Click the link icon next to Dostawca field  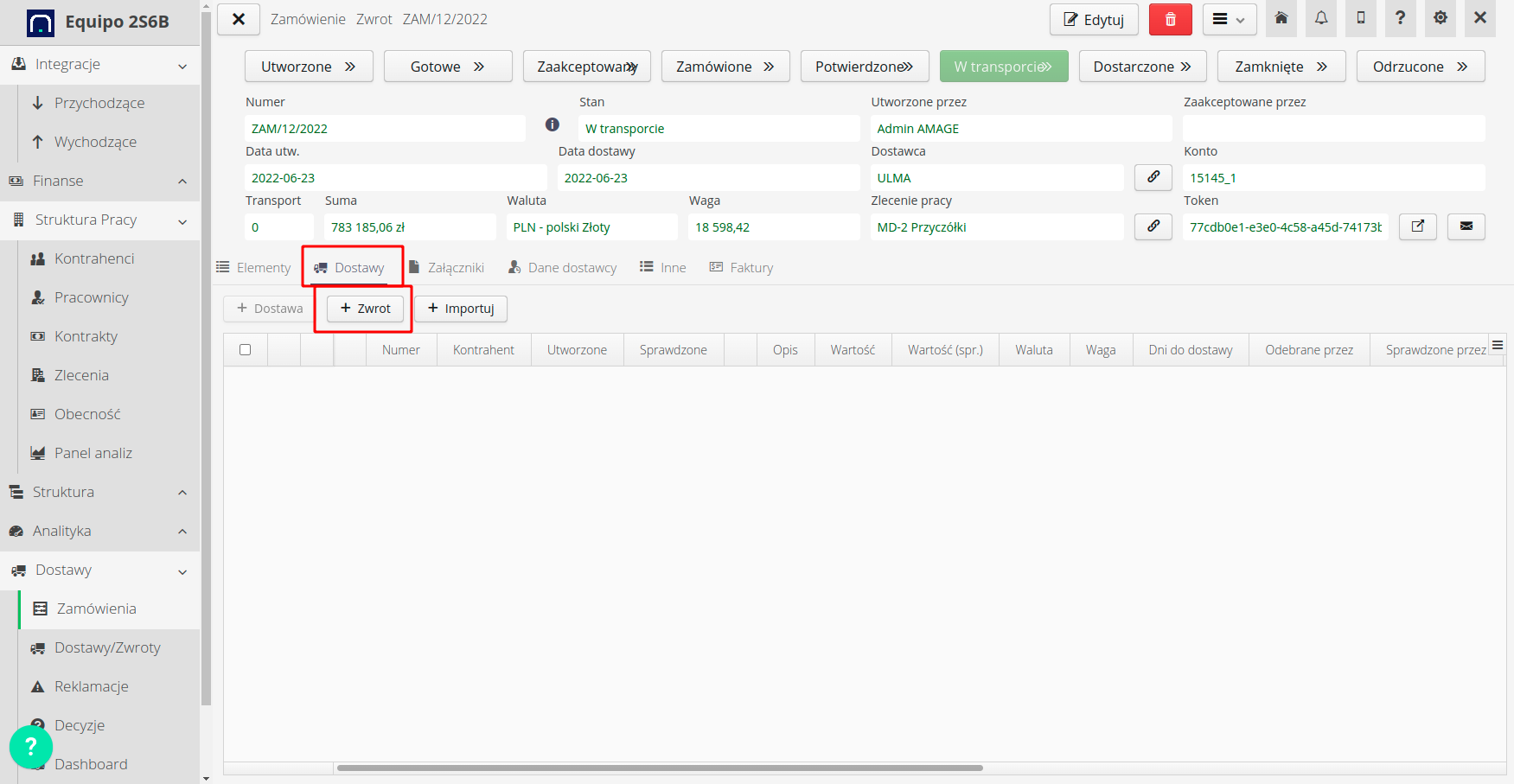1153,177
